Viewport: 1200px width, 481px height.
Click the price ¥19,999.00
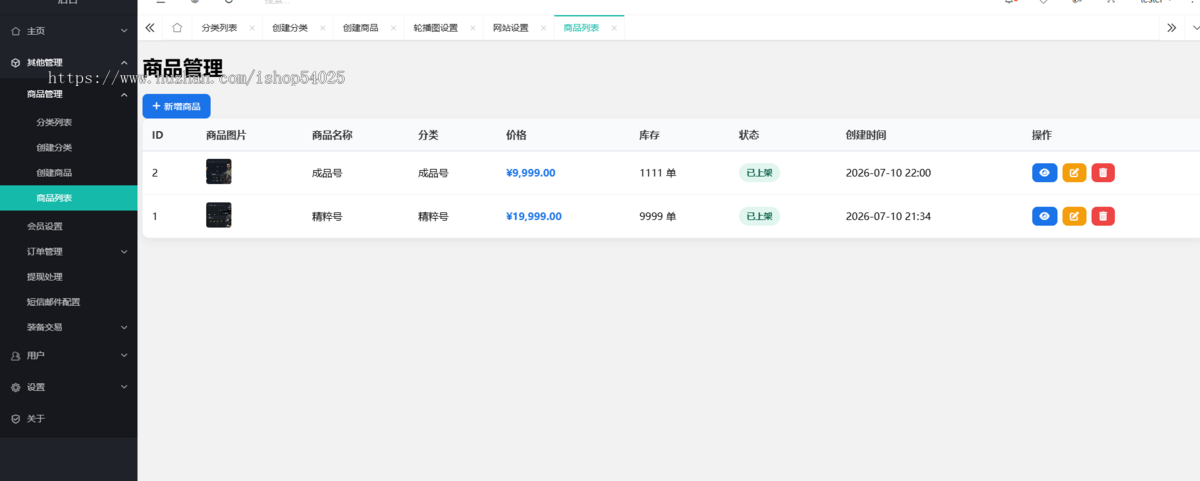pos(534,216)
